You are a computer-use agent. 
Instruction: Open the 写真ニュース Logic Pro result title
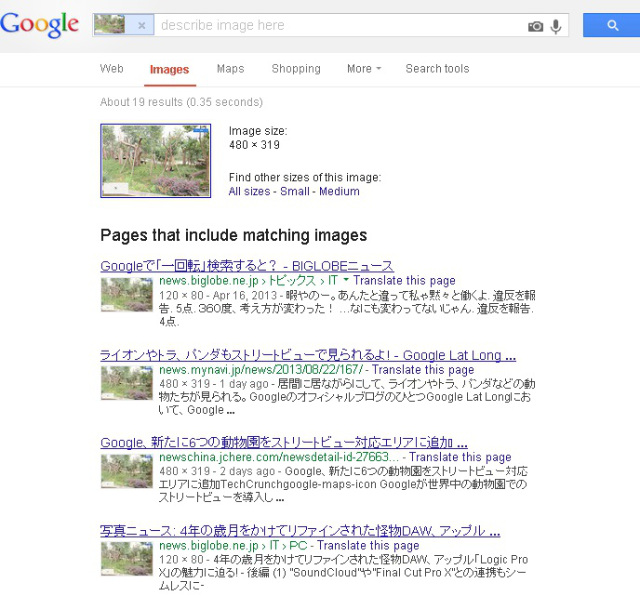tap(300, 531)
